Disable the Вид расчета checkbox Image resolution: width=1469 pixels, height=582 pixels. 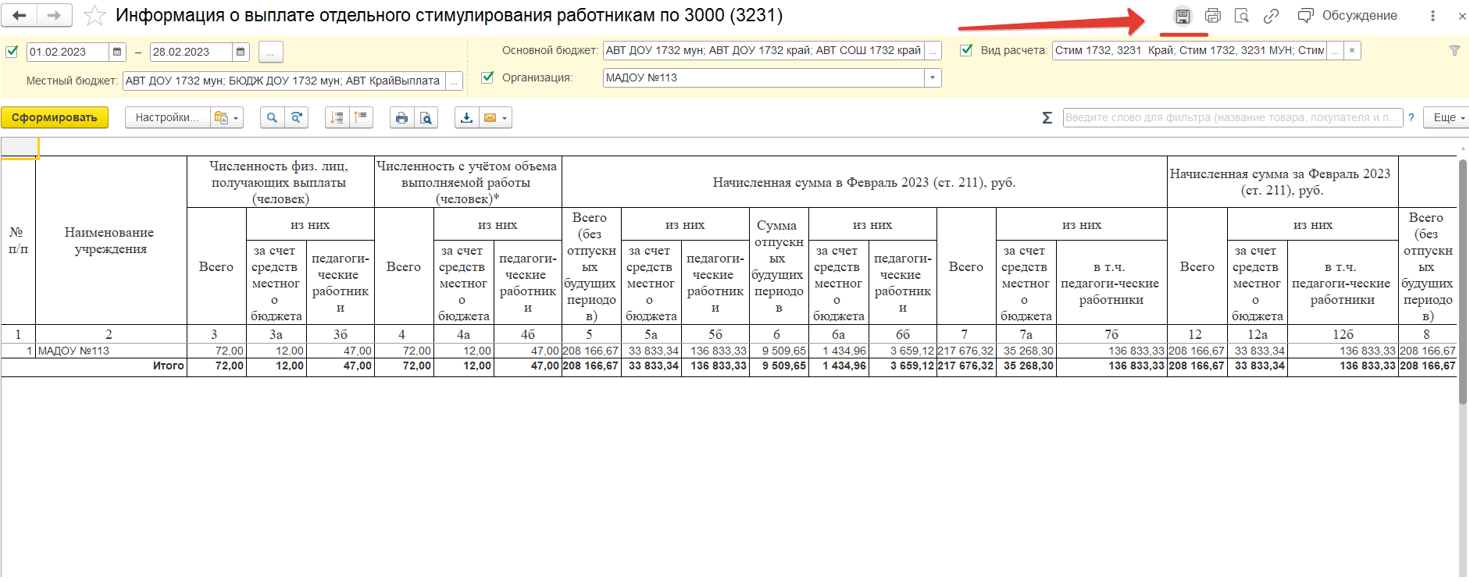(966, 51)
